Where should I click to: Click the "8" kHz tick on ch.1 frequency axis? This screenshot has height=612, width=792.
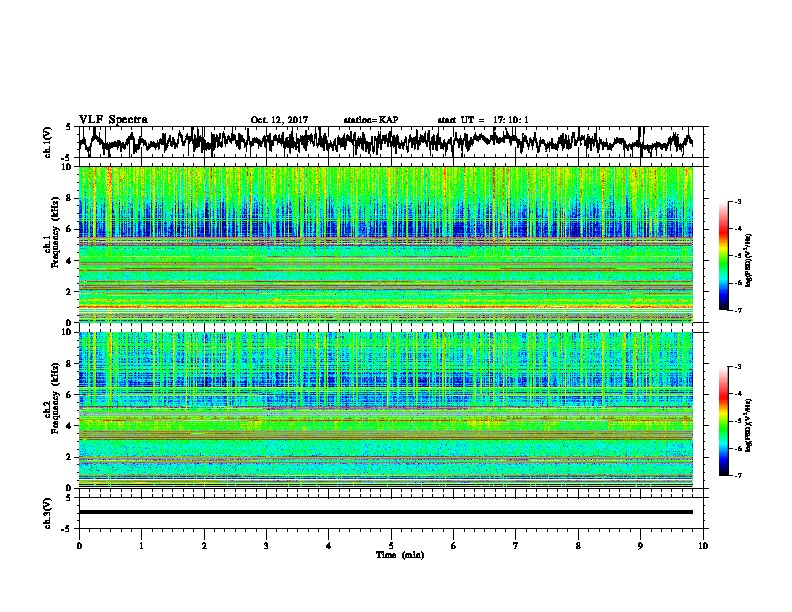(71, 198)
